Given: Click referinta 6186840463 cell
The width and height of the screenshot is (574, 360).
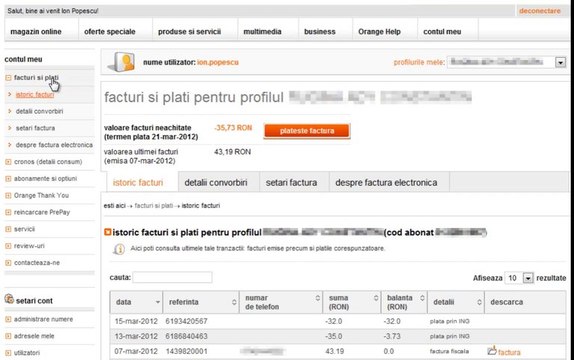Looking at the screenshot, I should point(186,336).
